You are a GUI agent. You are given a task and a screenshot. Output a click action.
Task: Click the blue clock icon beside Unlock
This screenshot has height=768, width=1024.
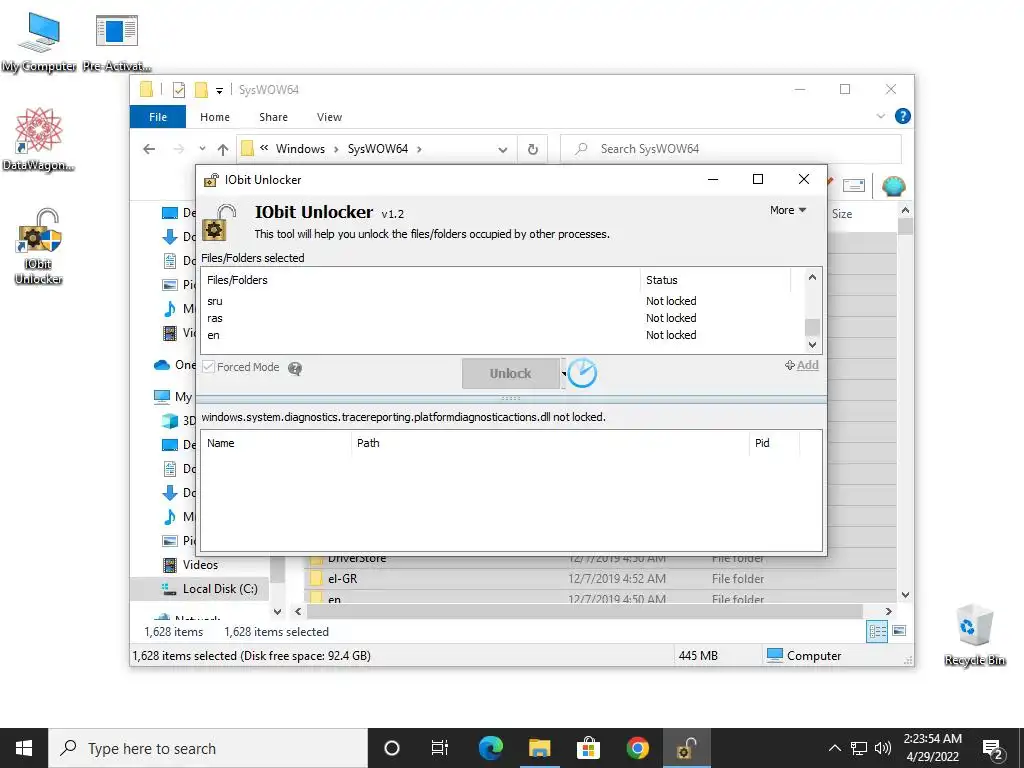point(582,373)
